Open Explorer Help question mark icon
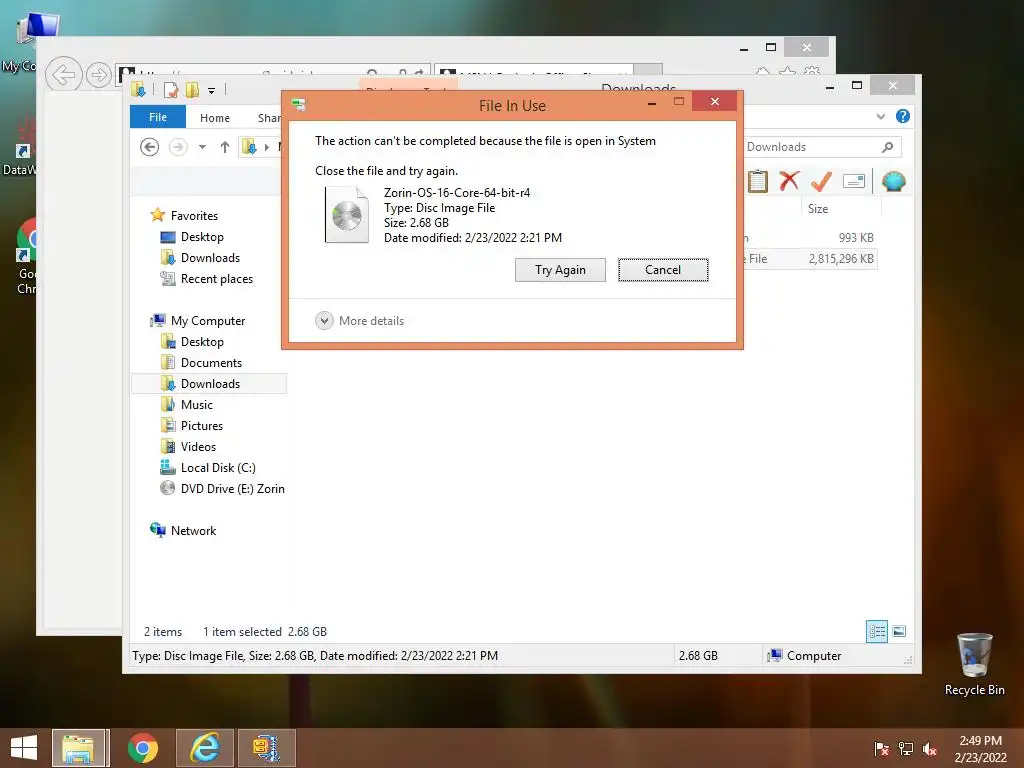Screen dimensions: 1024x768 [x=903, y=116]
